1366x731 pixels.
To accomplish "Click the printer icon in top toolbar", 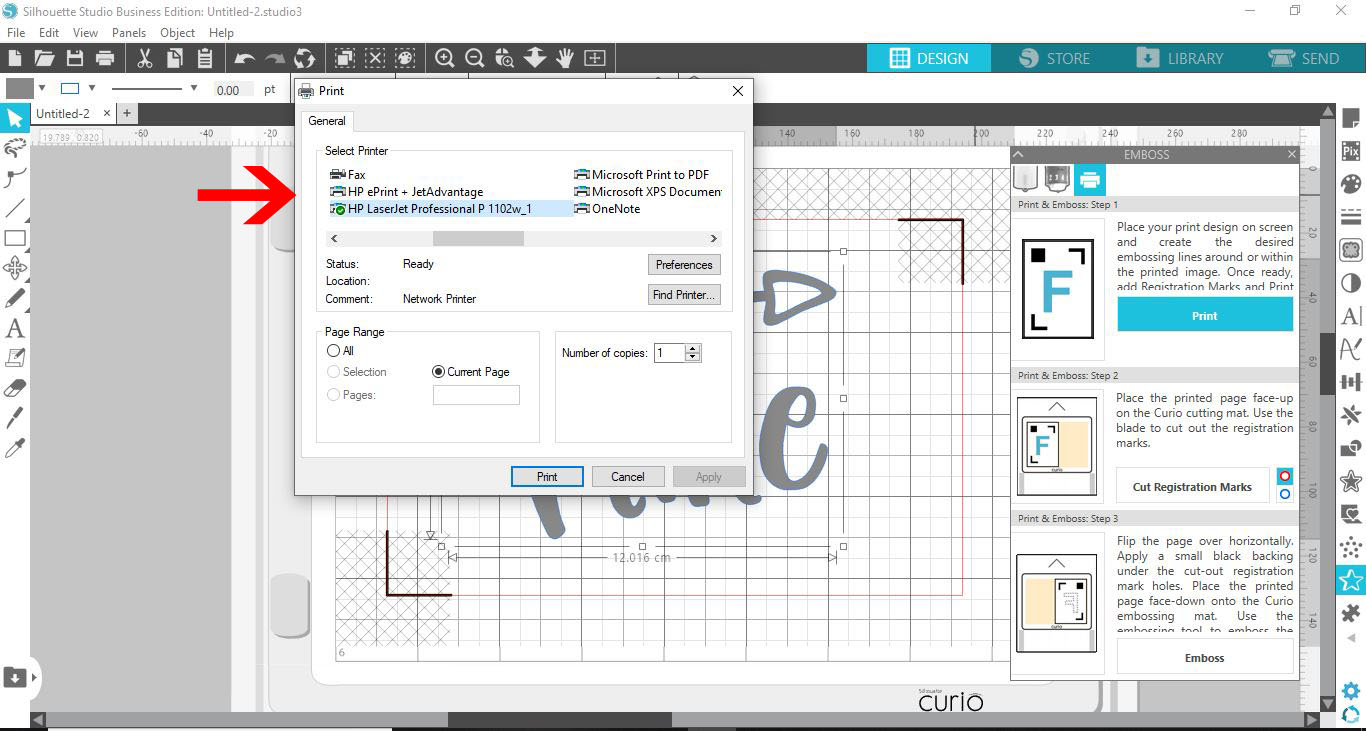I will pos(104,58).
